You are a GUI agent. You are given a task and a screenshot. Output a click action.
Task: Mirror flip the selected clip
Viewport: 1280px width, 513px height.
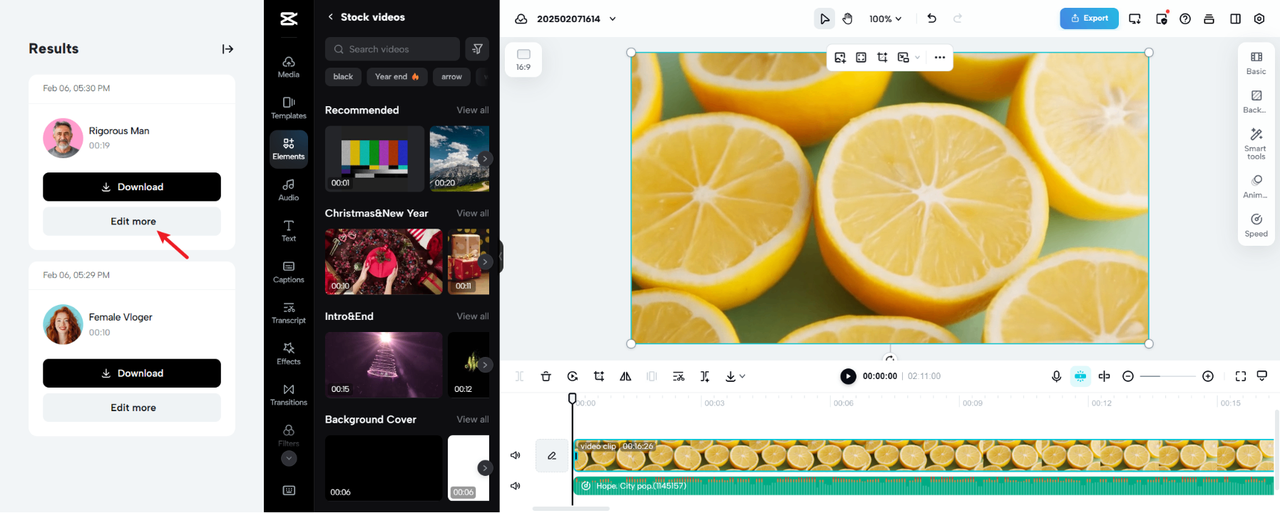(625, 376)
